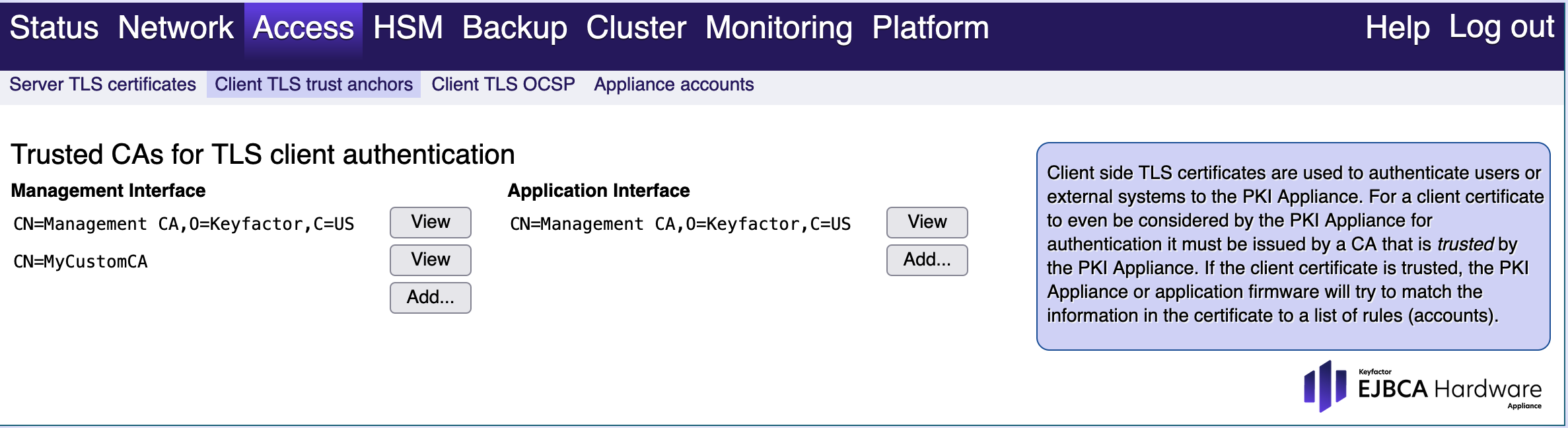
Task: Open the Platform menu
Action: pyautogui.click(x=930, y=28)
